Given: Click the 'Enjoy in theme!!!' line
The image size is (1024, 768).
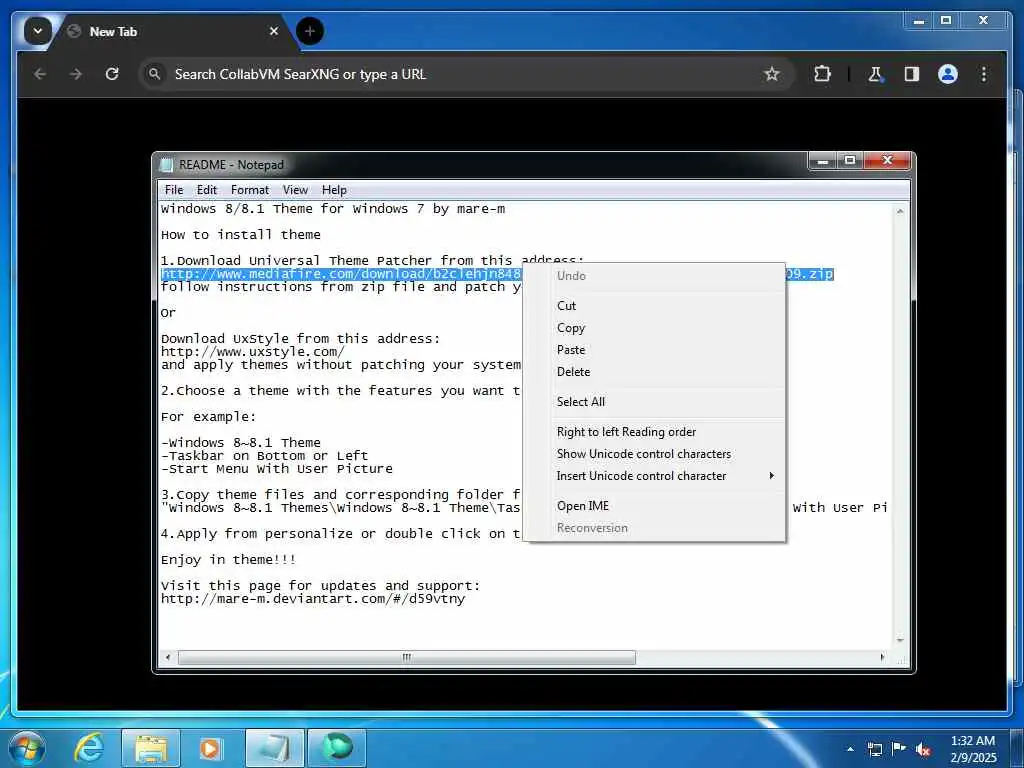Looking at the screenshot, I should coord(229,560).
